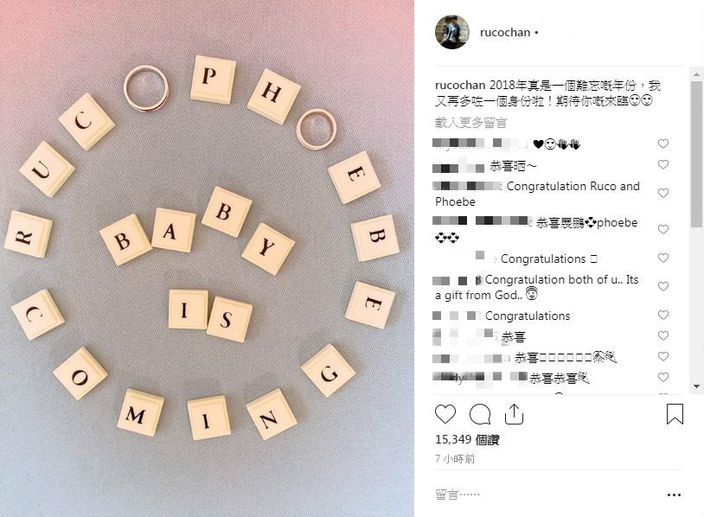Like the '恭喜晒～' comment

pos(663,165)
